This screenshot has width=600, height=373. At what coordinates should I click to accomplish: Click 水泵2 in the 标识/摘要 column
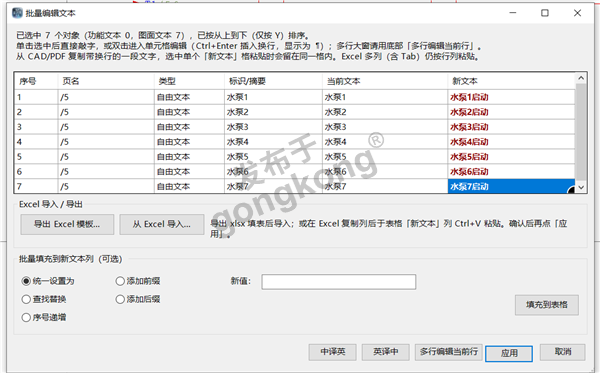click(273, 112)
